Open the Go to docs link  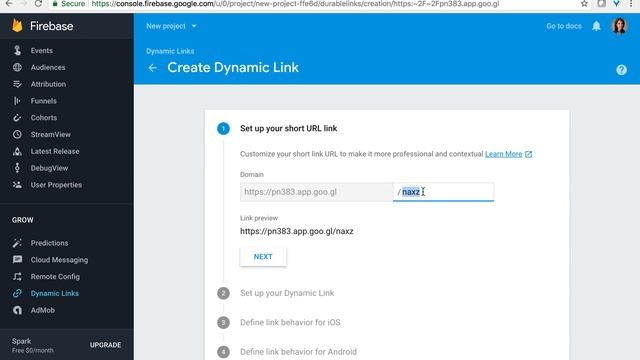[564, 26]
